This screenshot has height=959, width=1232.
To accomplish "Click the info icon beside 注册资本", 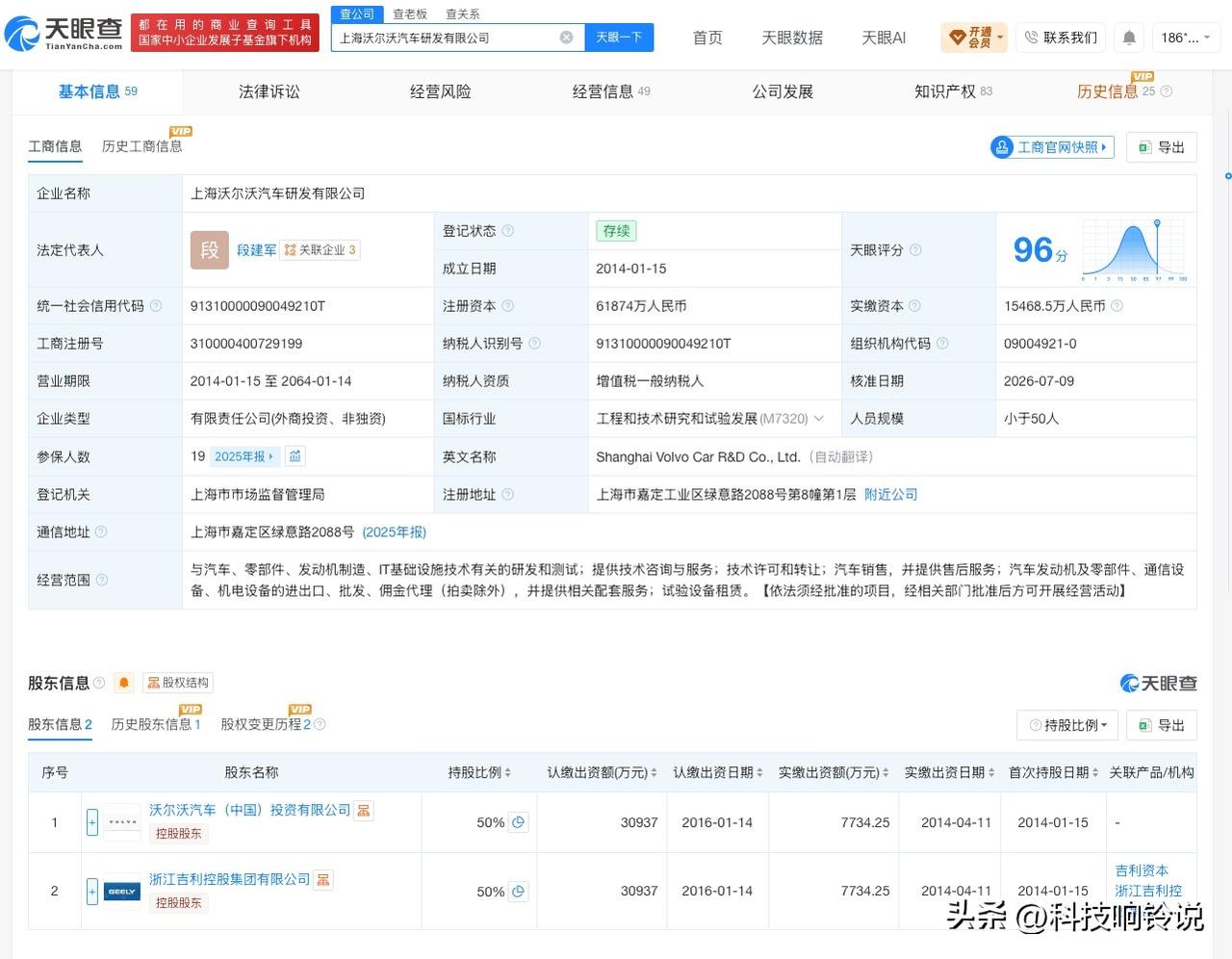I will tap(507, 306).
